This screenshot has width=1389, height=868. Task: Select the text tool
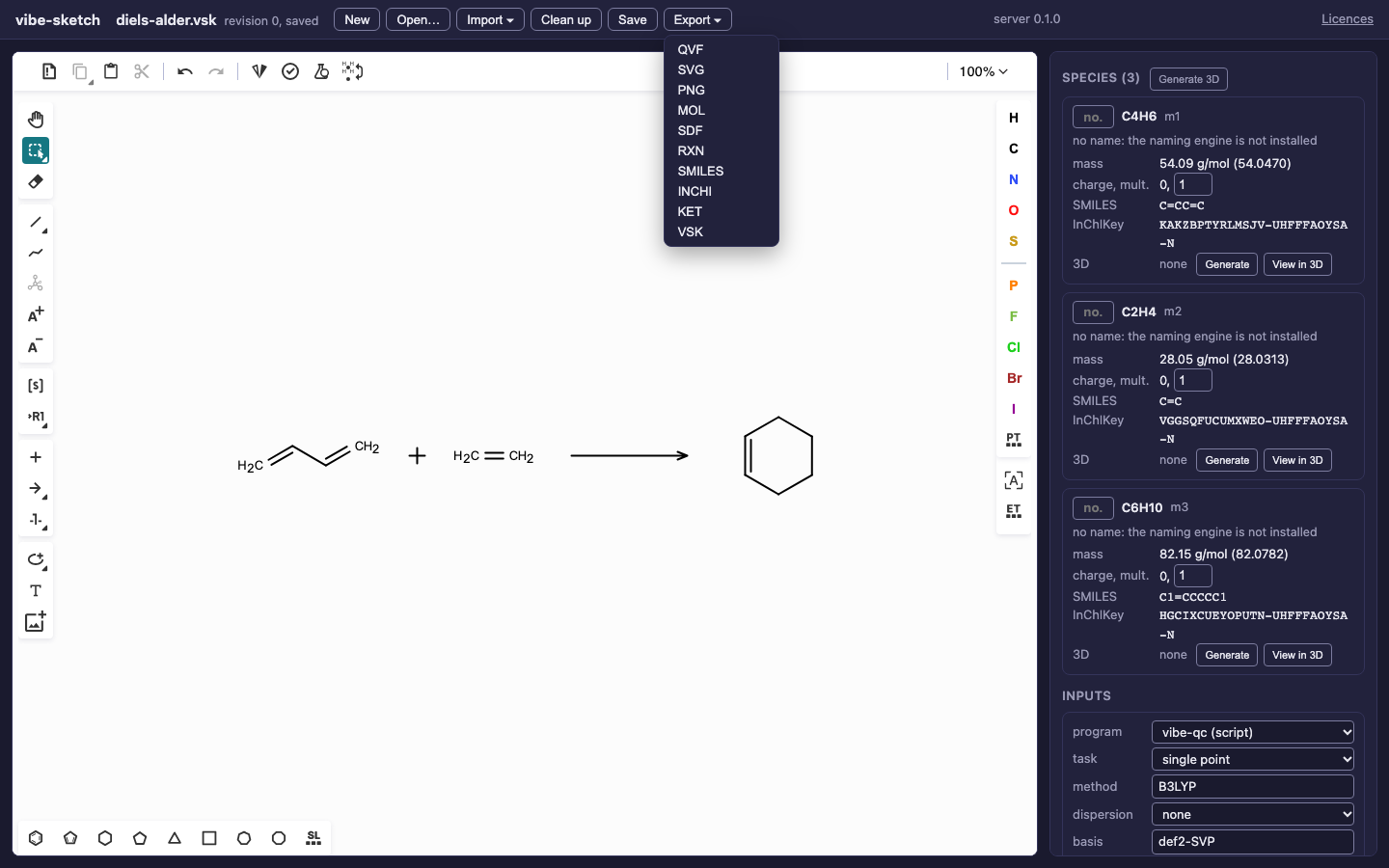(36, 590)
